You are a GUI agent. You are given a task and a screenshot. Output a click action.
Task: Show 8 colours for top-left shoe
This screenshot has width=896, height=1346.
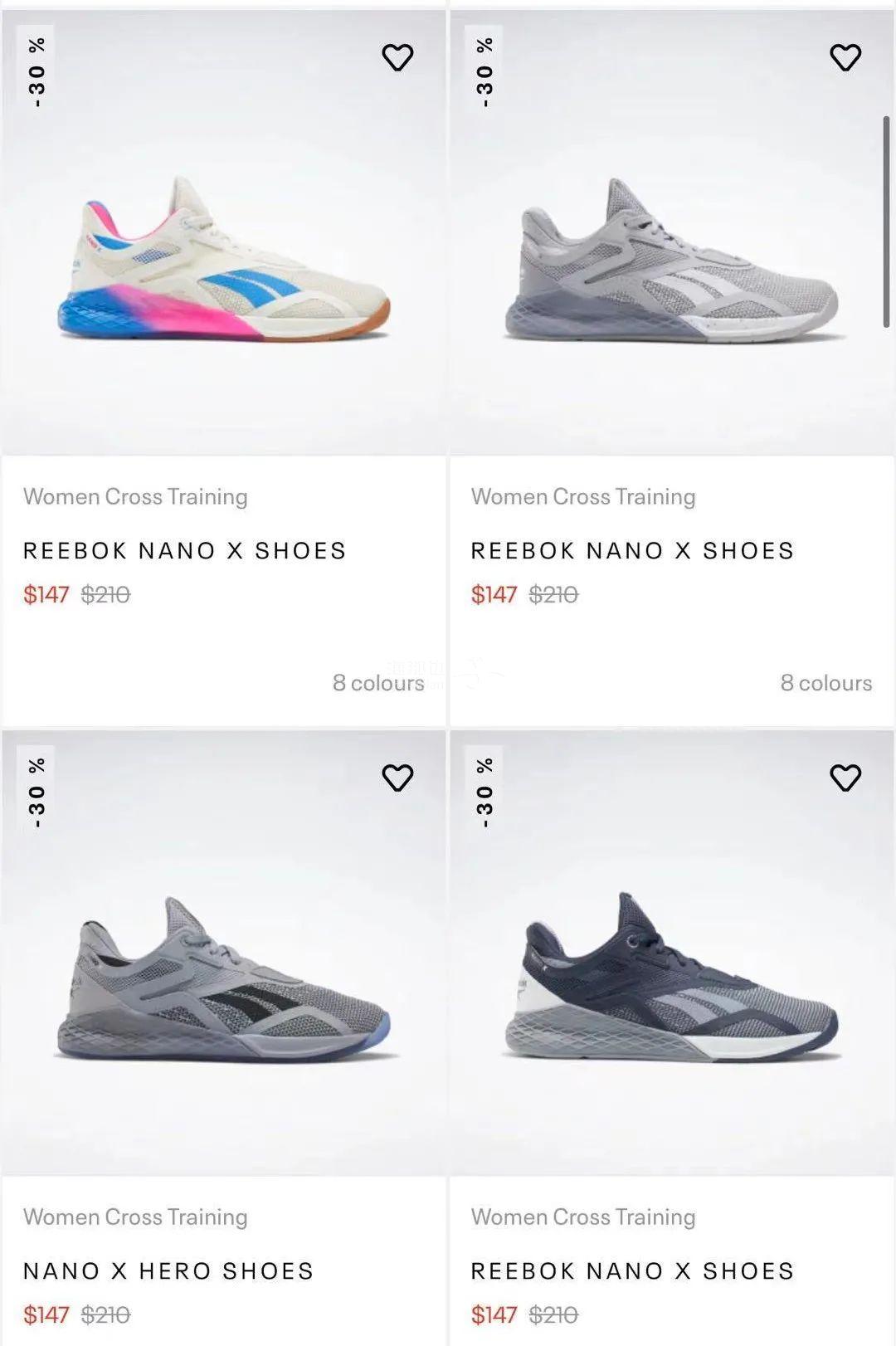point(378,683)
